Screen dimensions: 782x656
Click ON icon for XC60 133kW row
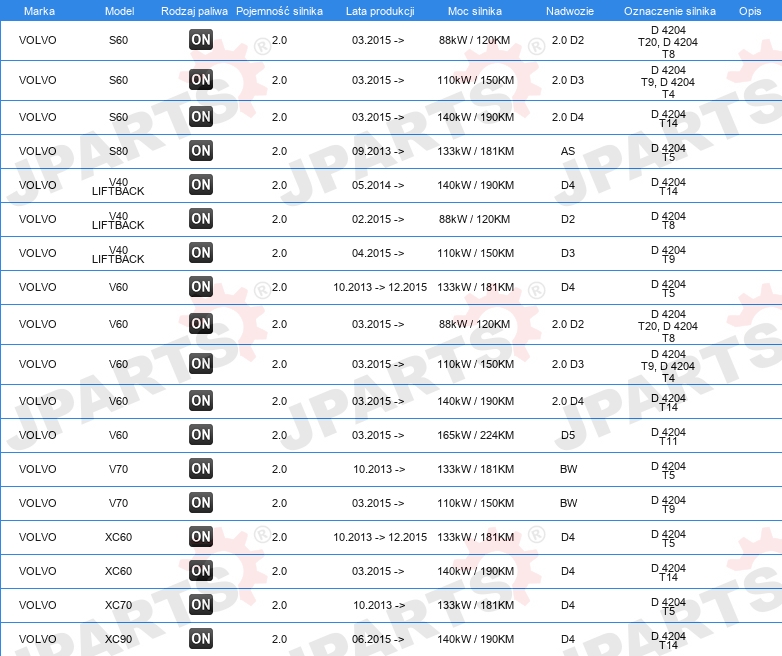[201, 537]
